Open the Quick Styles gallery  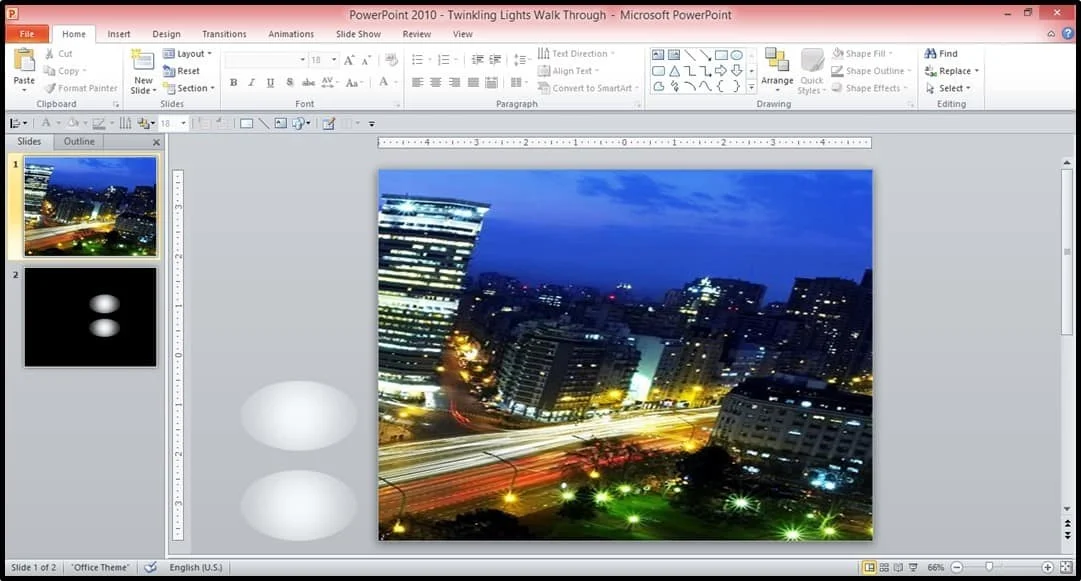[811, 72]
